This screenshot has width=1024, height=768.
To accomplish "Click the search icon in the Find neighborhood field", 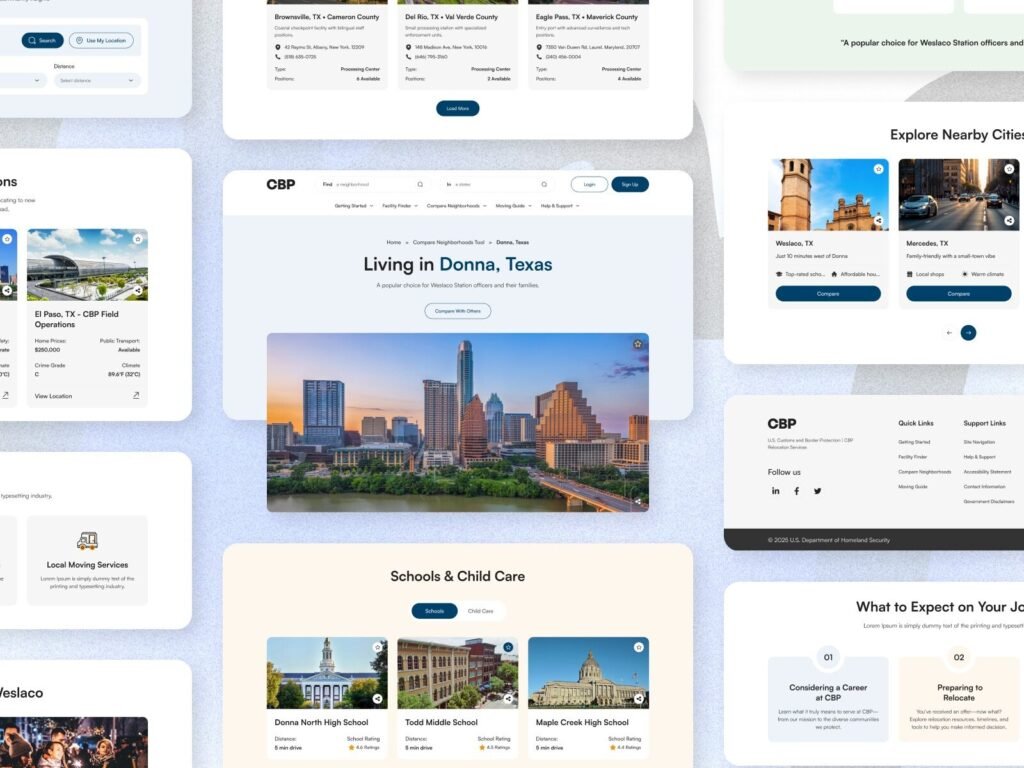I will coord(420,184).
